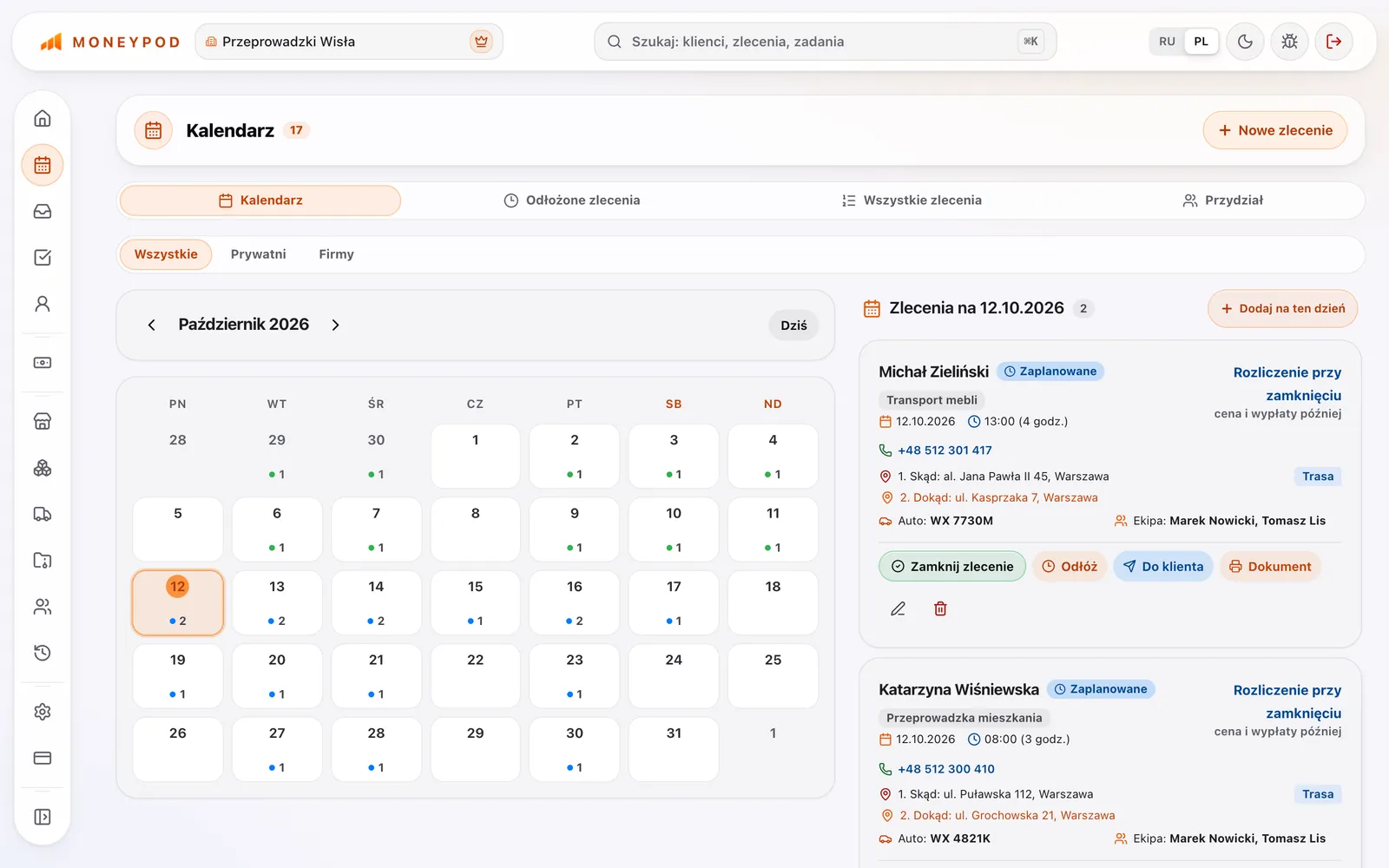Select the Prywatni filter
Viewport: 1389px width, 868px height.
point(259,254)
